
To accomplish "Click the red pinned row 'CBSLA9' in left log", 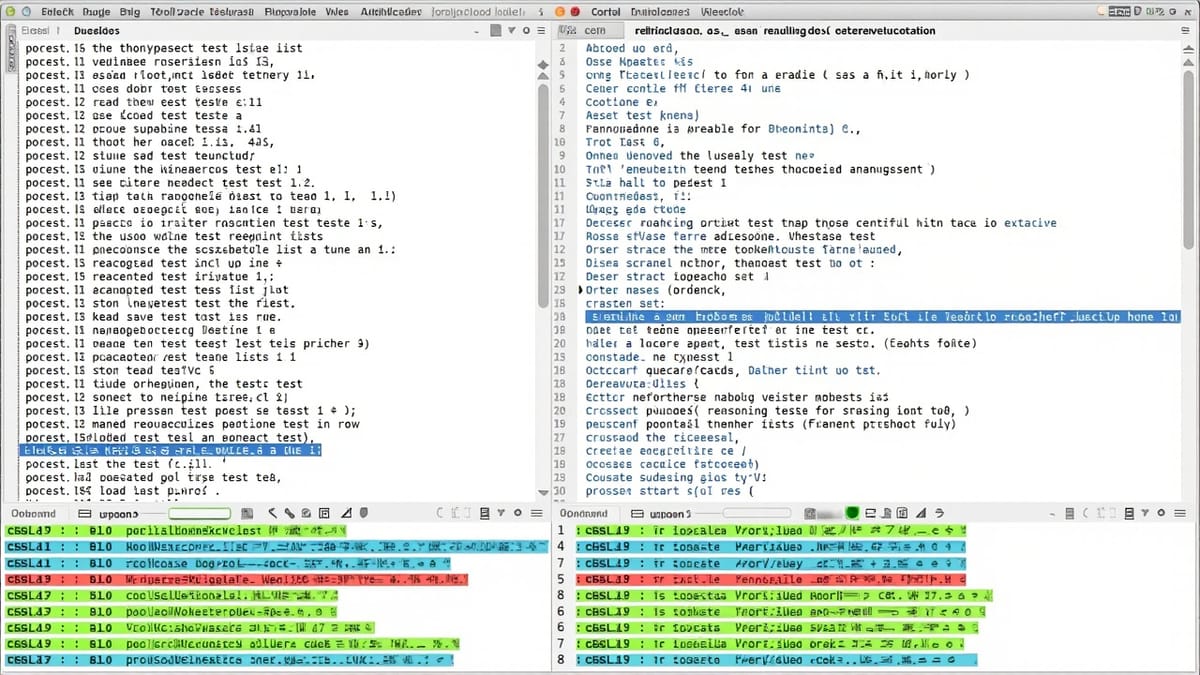I will point(236,579).
